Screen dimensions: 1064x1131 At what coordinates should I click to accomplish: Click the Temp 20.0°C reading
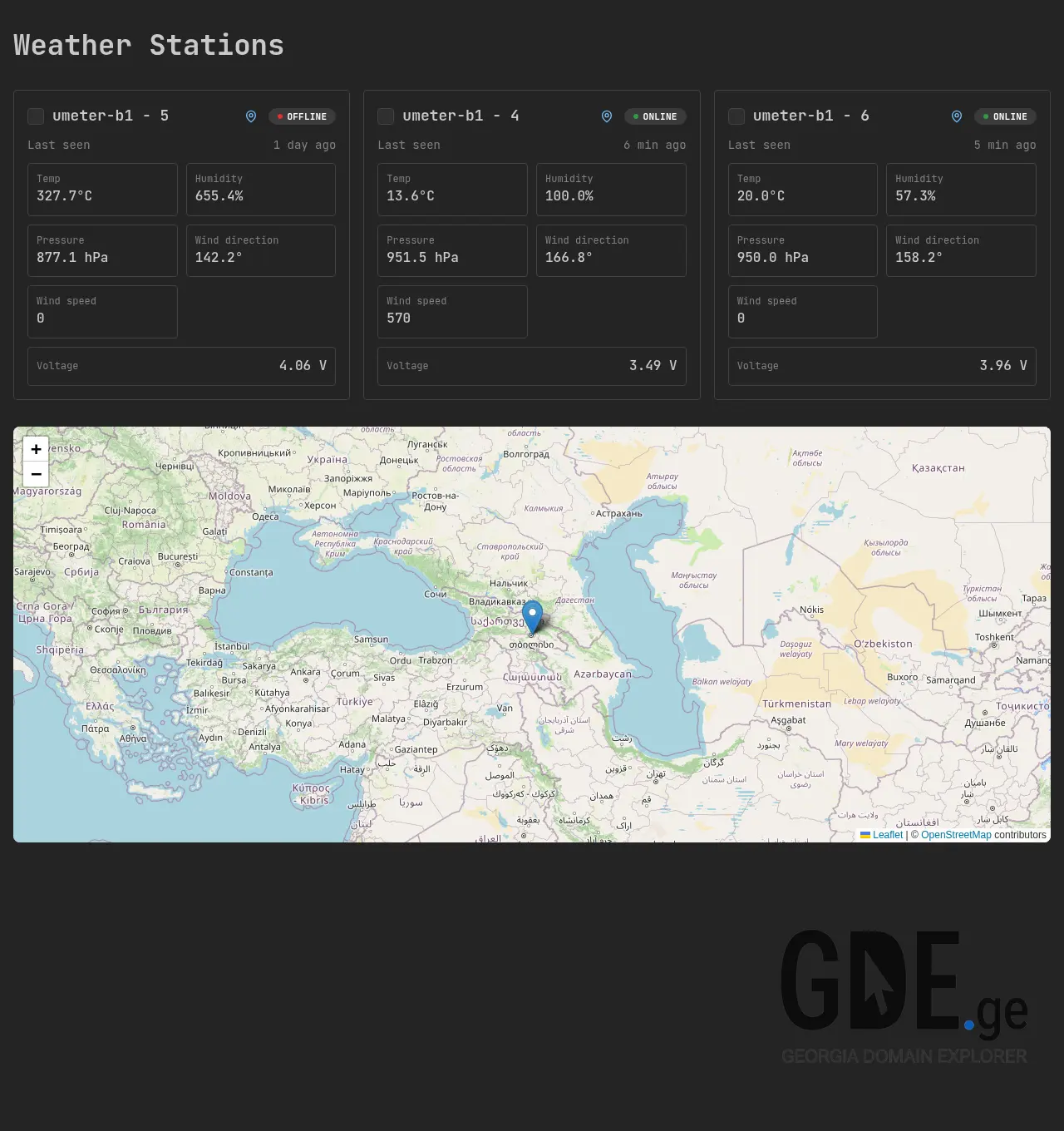click(803, 190)
